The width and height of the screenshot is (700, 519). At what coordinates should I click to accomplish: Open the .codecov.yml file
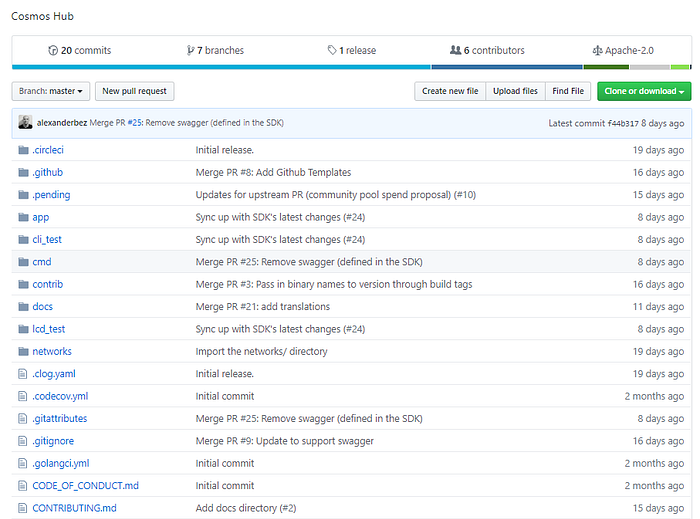60,396
